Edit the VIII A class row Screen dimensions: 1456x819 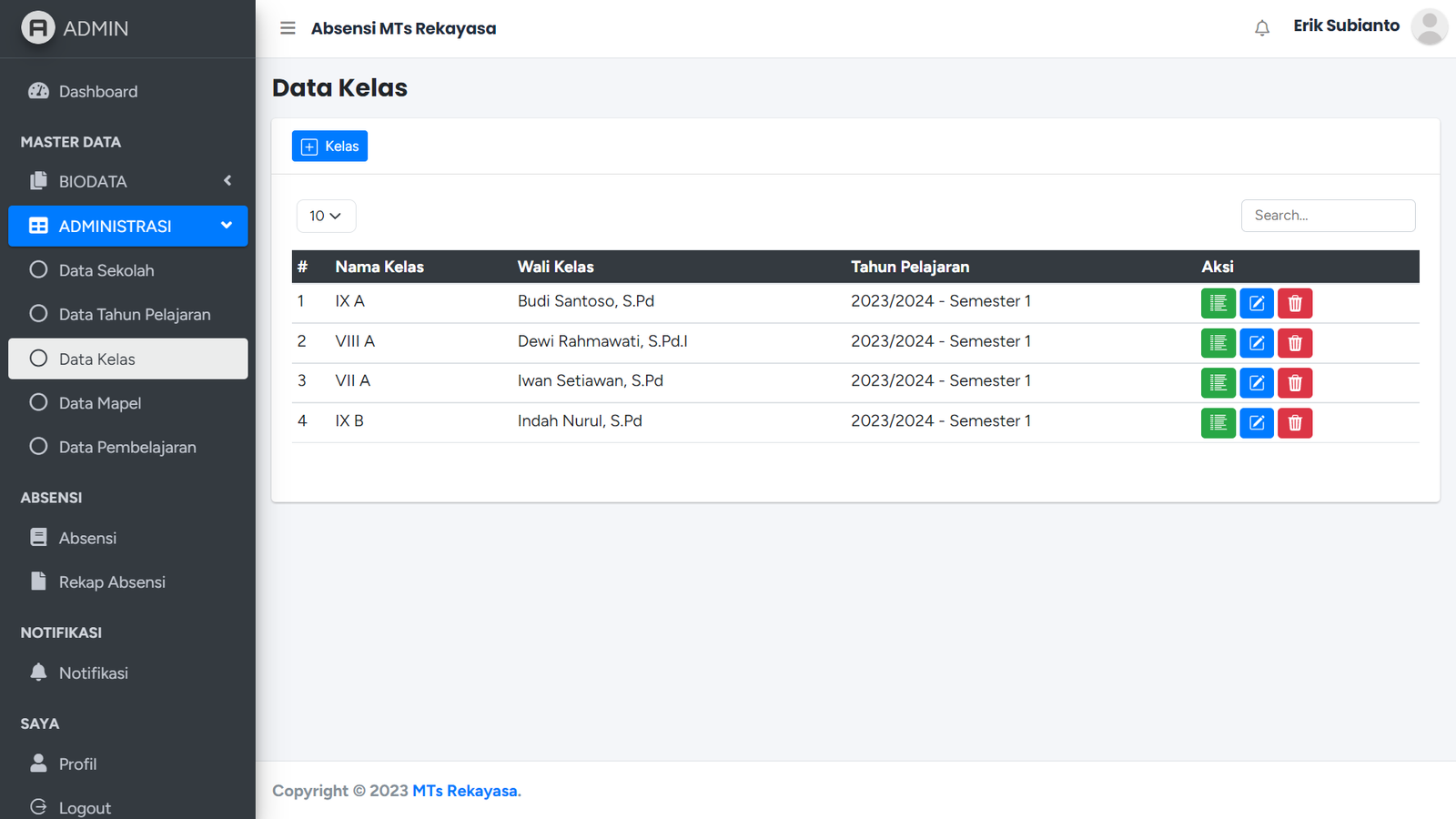click(1256, 343)
